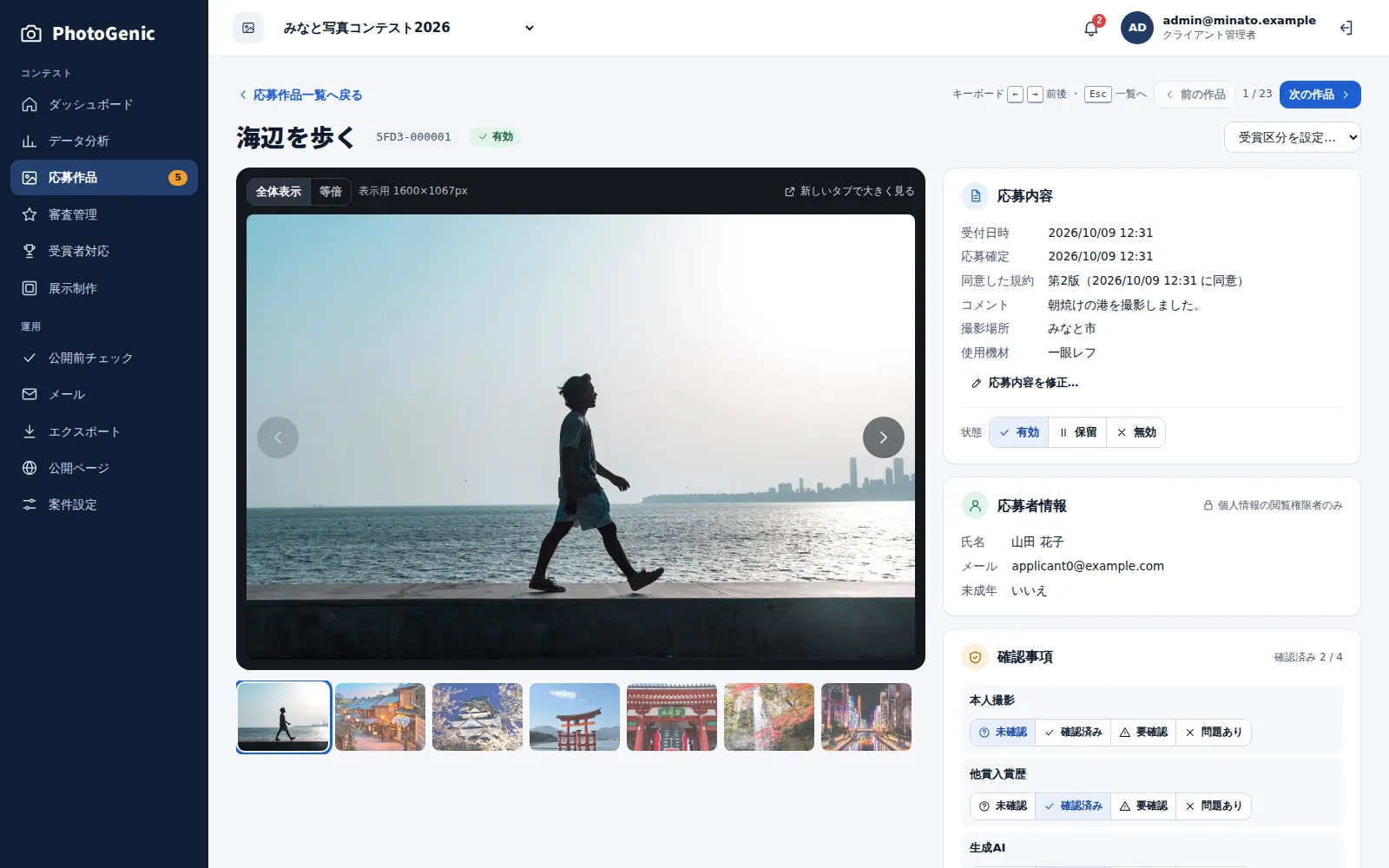This screenshot has height=868, width=1389.
Task: Show next image with right arrow
Action: coord(884,437)
